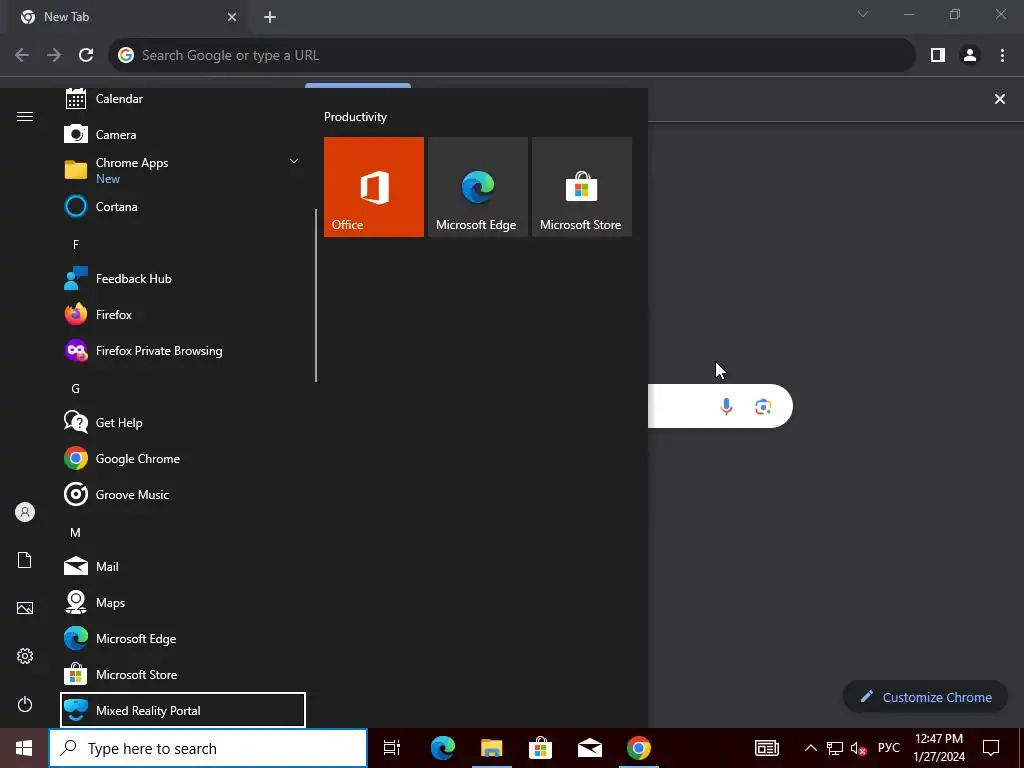This screenshot has height=768, width=1024.
Task: Launch the Camera app
Action: (x=183, y=135)
